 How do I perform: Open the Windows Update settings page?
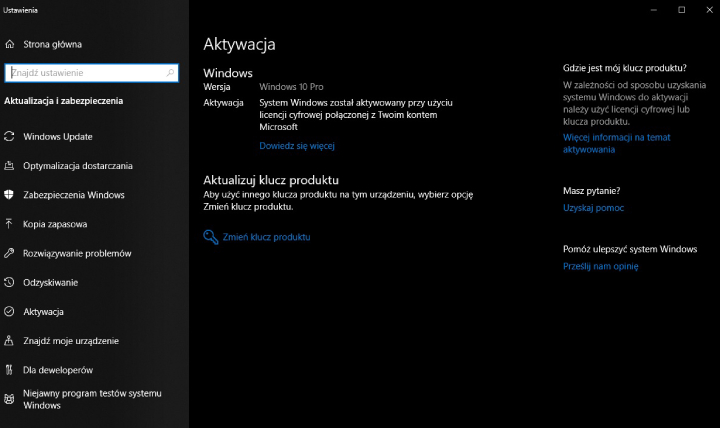click(x=58, y=137)
